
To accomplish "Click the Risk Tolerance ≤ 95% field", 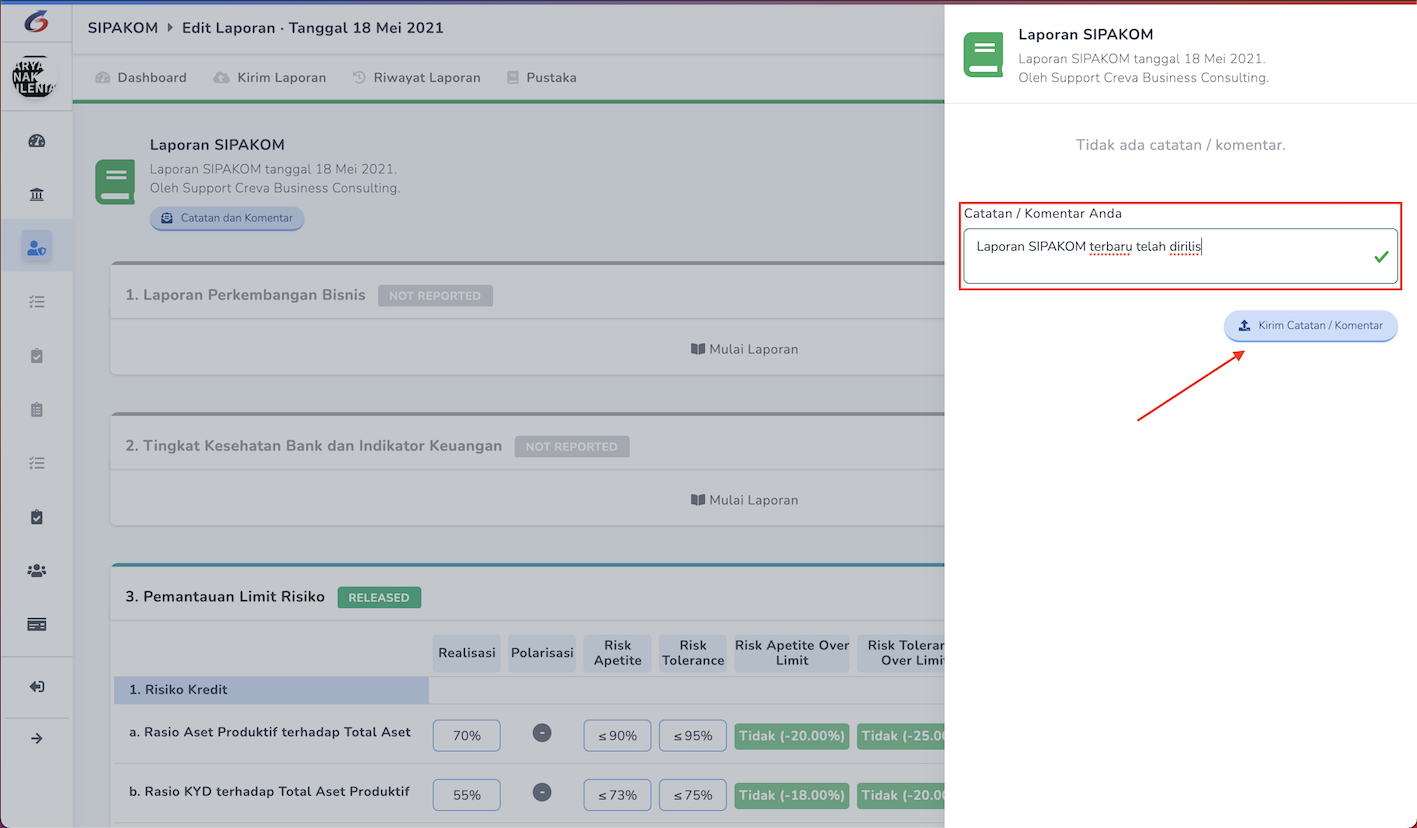I will [693, 736].
